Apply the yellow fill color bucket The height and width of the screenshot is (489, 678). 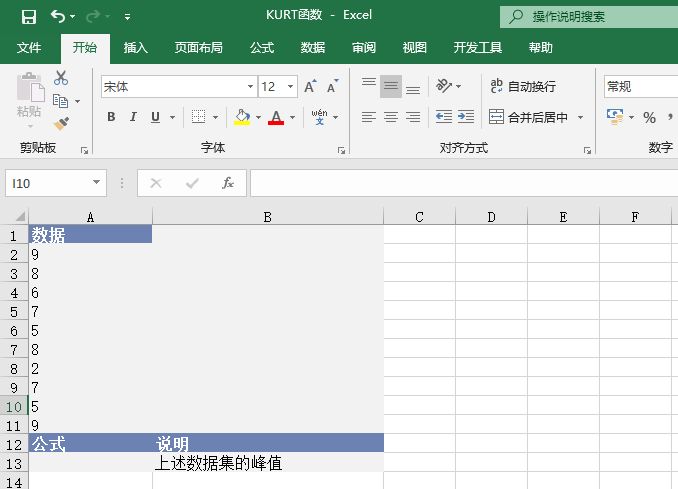pos(242,117)
